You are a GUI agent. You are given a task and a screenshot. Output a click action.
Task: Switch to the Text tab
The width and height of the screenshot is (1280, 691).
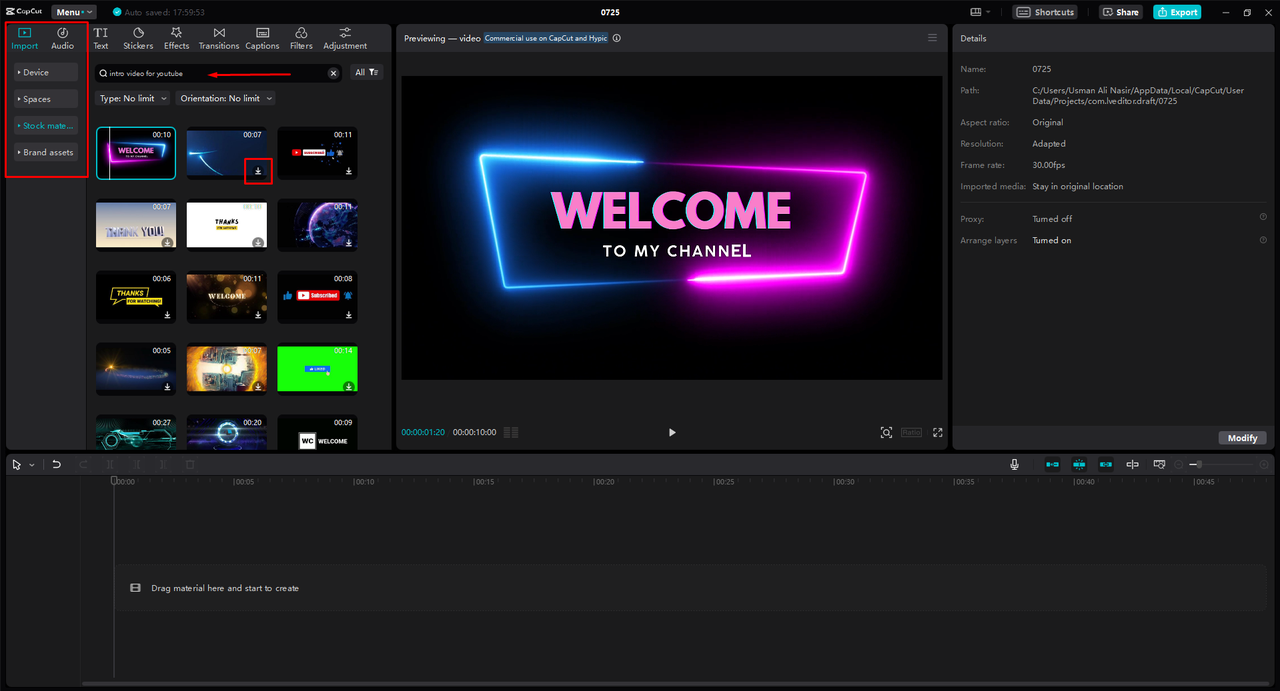pos(101,39)
